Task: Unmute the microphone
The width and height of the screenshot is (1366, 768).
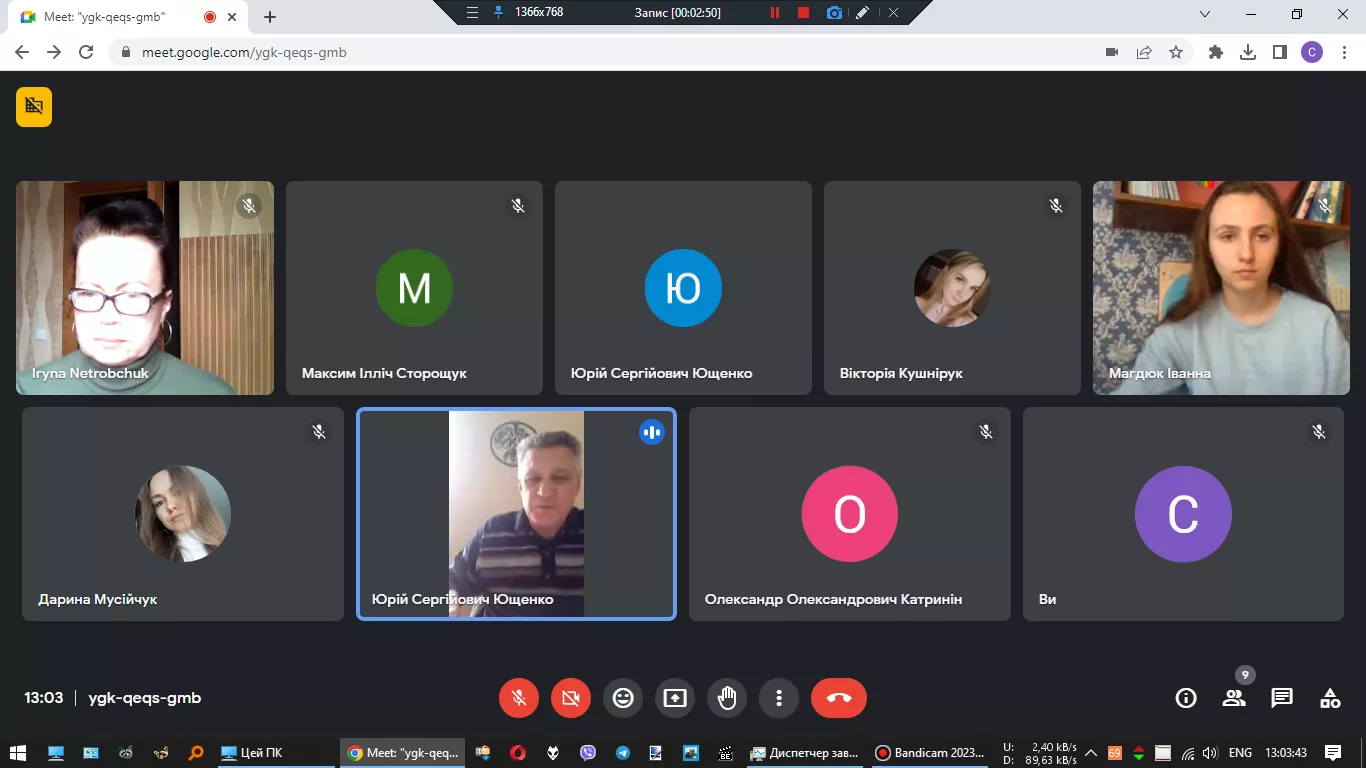Action: coord(519,698)
